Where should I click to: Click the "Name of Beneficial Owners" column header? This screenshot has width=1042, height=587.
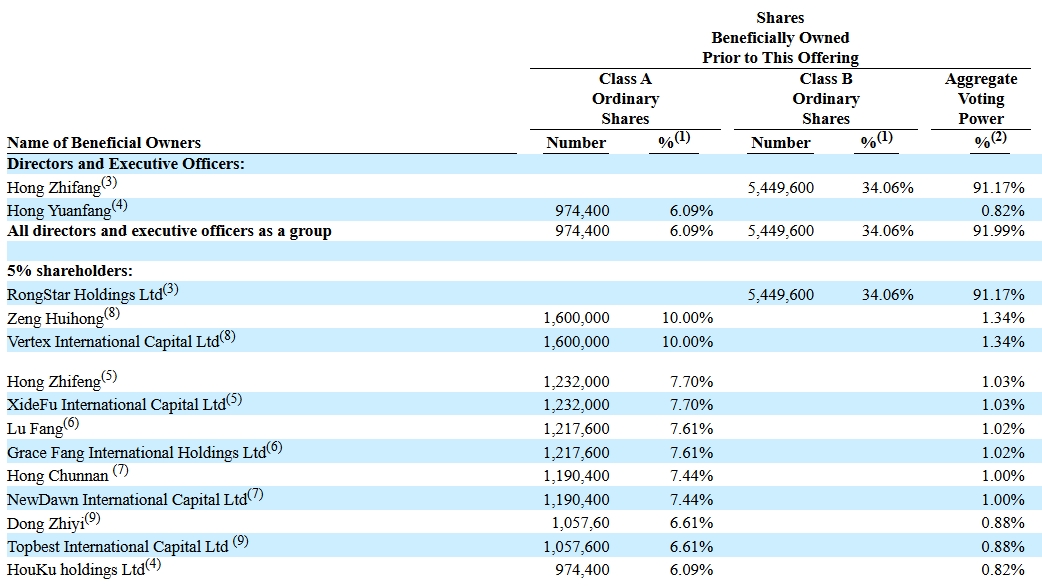(104, 143)
